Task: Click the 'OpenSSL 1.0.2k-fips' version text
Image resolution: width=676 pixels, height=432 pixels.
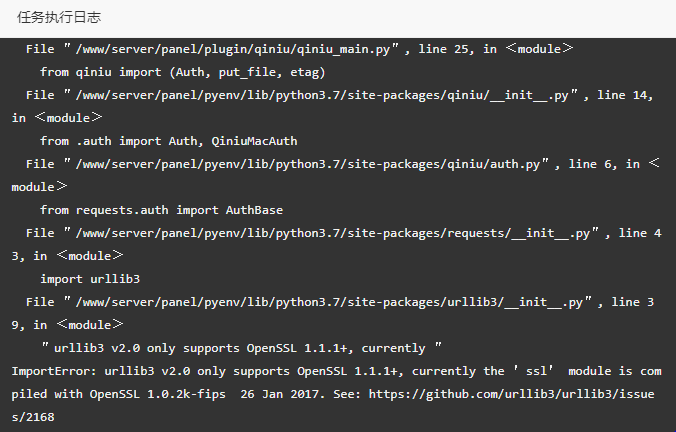Action: 157,394
